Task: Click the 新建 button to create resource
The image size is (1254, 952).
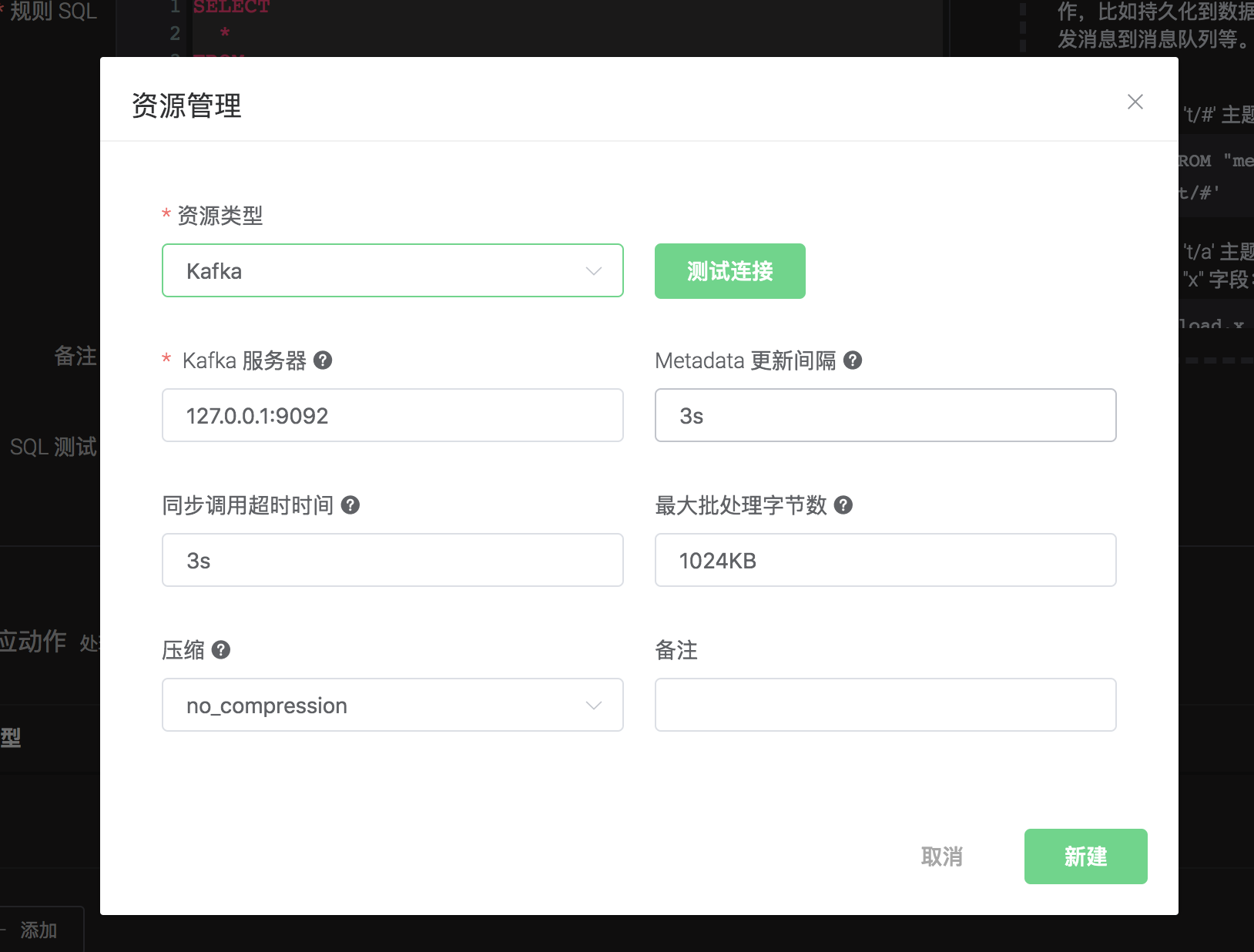Action: (x=1085, y=856)
